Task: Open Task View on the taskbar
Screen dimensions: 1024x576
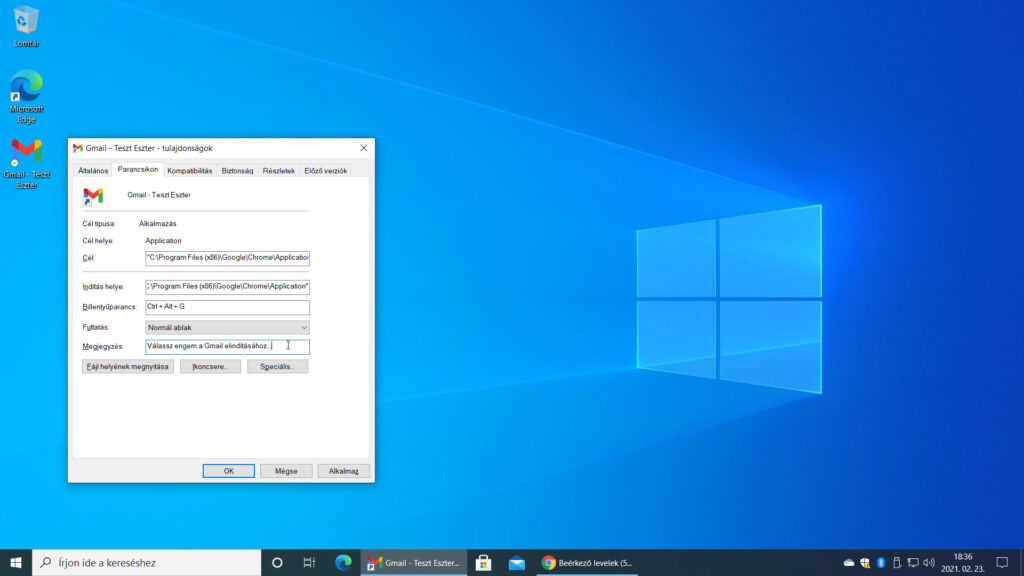Action: point(309,562)
